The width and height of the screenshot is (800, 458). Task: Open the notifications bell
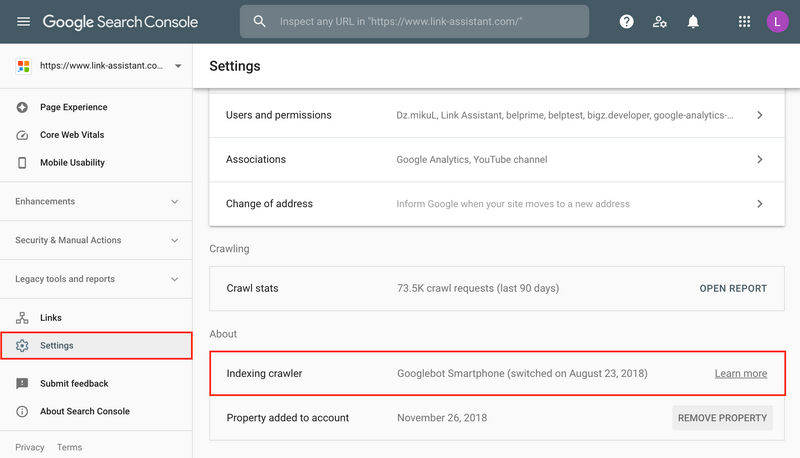pos(693,21)
